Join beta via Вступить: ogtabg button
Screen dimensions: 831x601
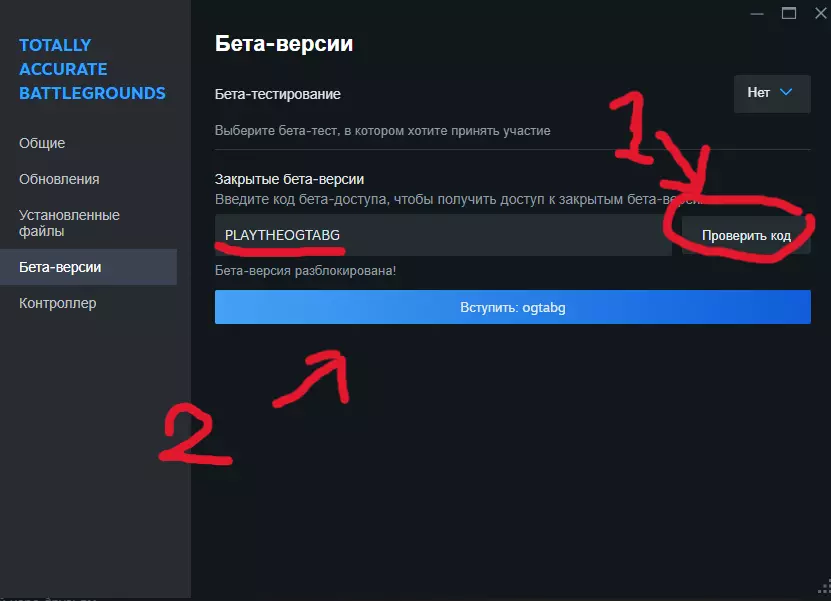(512, 307)
